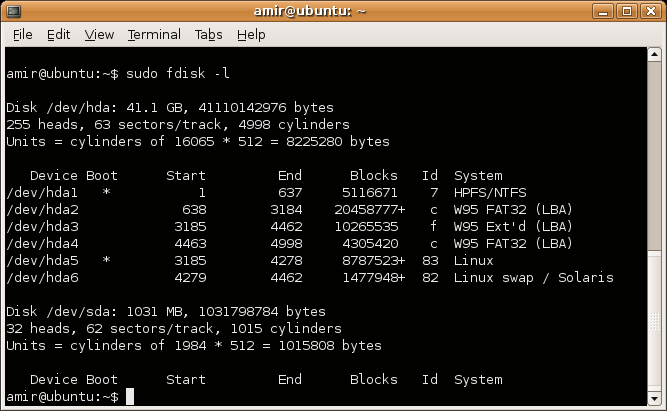
Task: Open the Help menu
Action: pos(251,34)
